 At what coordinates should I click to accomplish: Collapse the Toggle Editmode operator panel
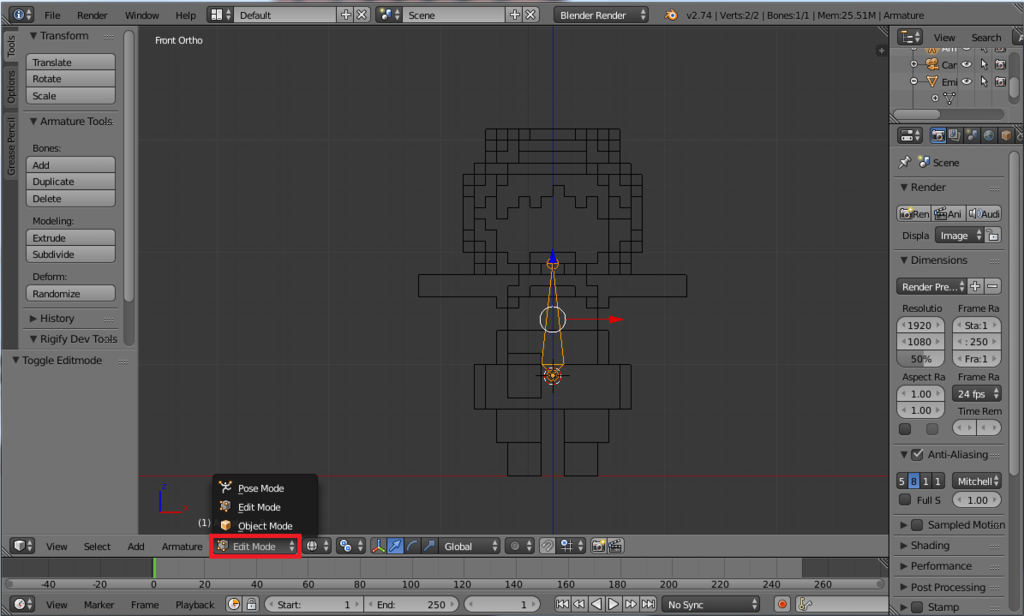coord(57,360)
